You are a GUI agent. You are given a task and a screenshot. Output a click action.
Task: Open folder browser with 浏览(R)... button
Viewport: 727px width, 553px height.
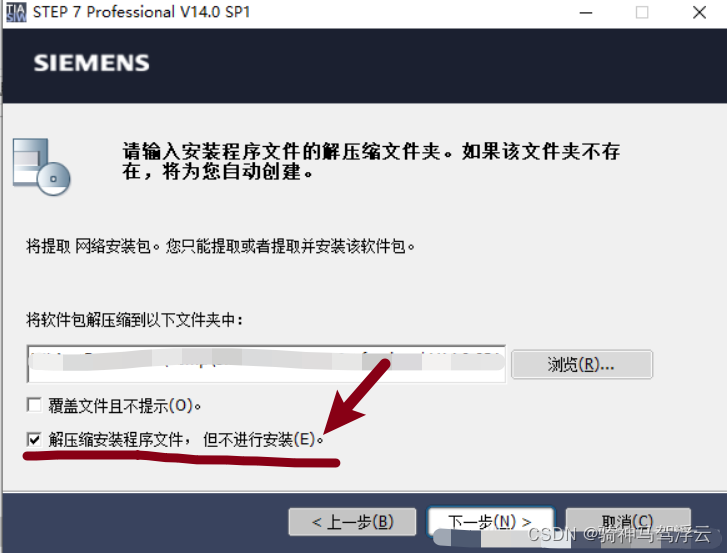[x=582, y=364]
